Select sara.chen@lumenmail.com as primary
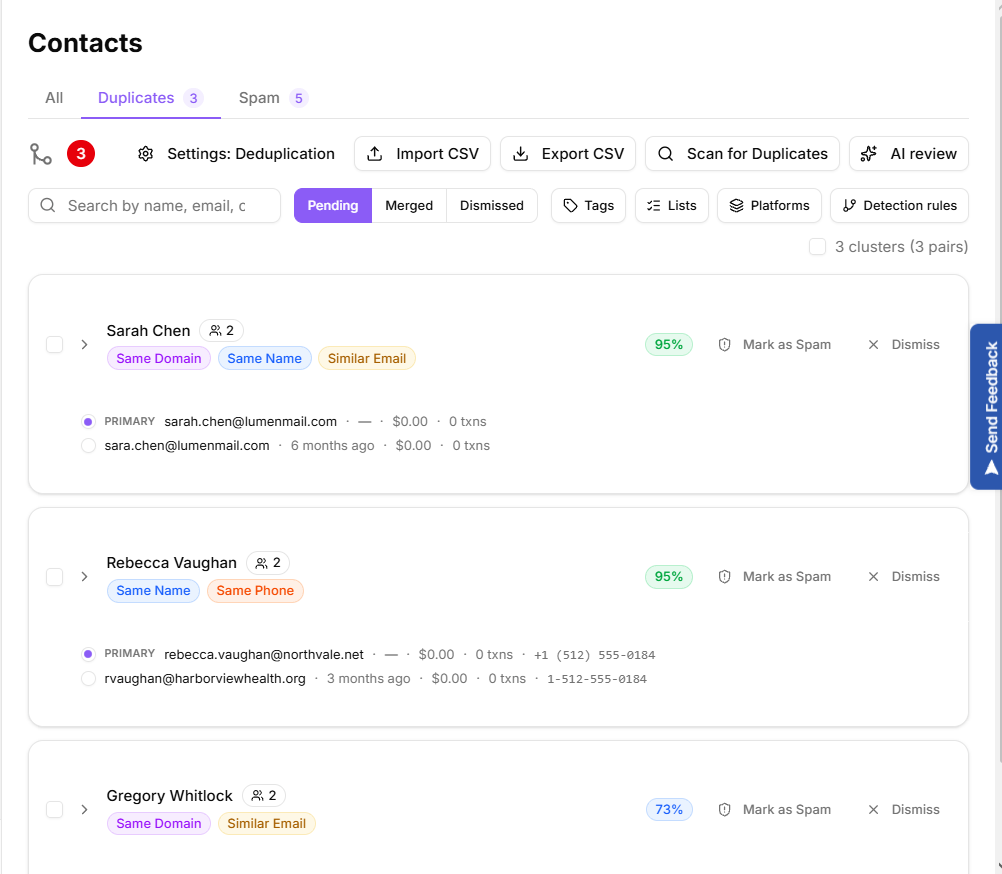This screenshot has height=874, width=1002. (x=88, y=446)
